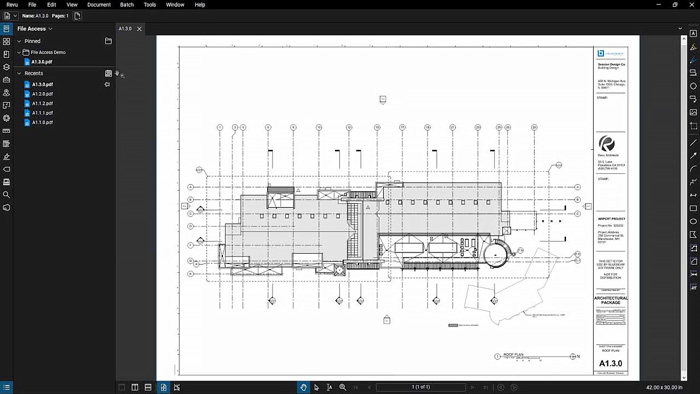
Task: Open the Edit menu
Action: [52, 5]
